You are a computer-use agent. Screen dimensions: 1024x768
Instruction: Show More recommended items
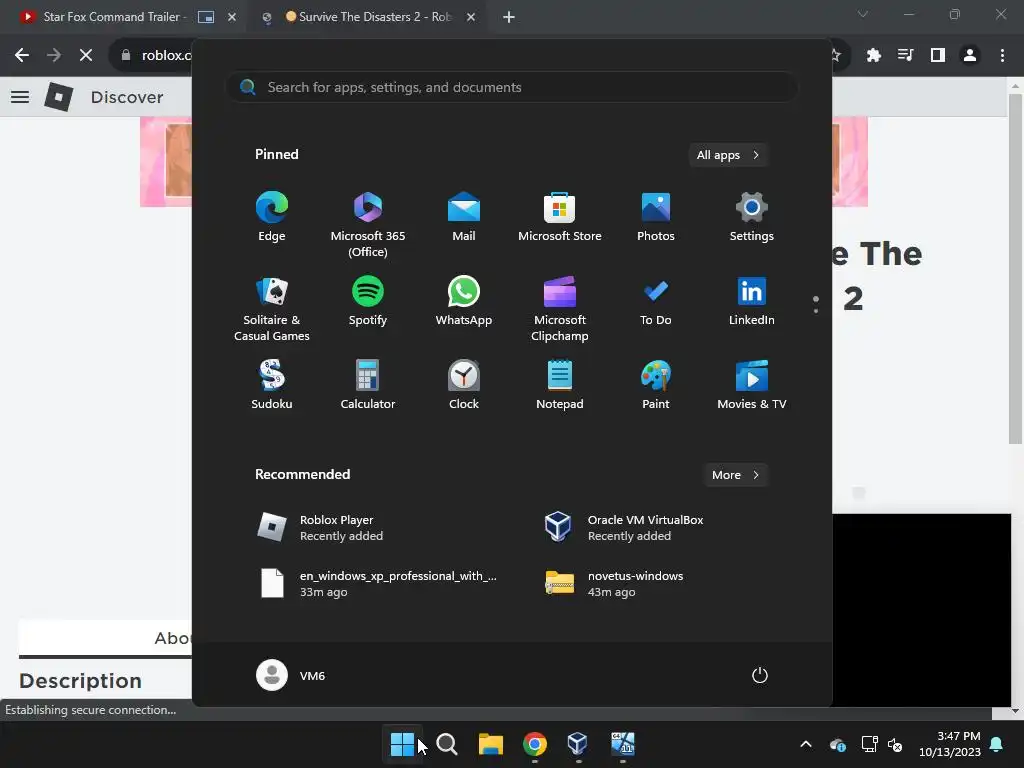pyautogui.click(x=735, y=475)
